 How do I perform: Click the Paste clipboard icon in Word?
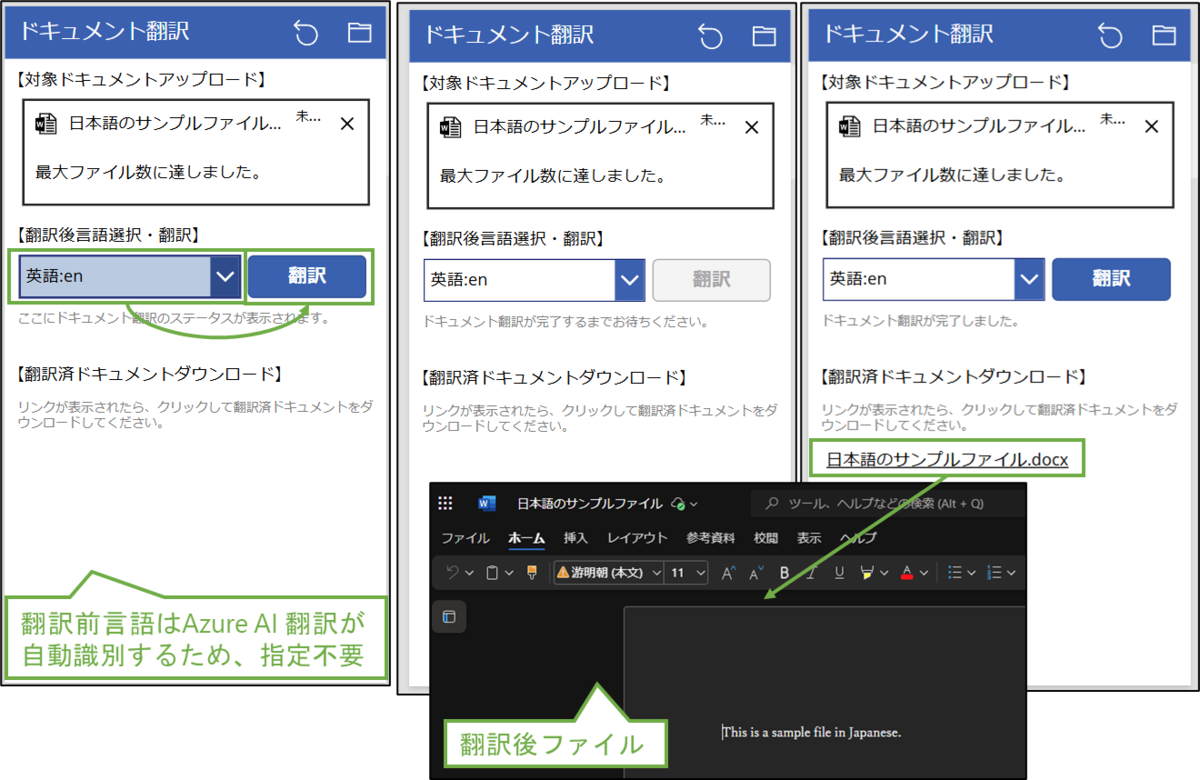click(492, 573)
